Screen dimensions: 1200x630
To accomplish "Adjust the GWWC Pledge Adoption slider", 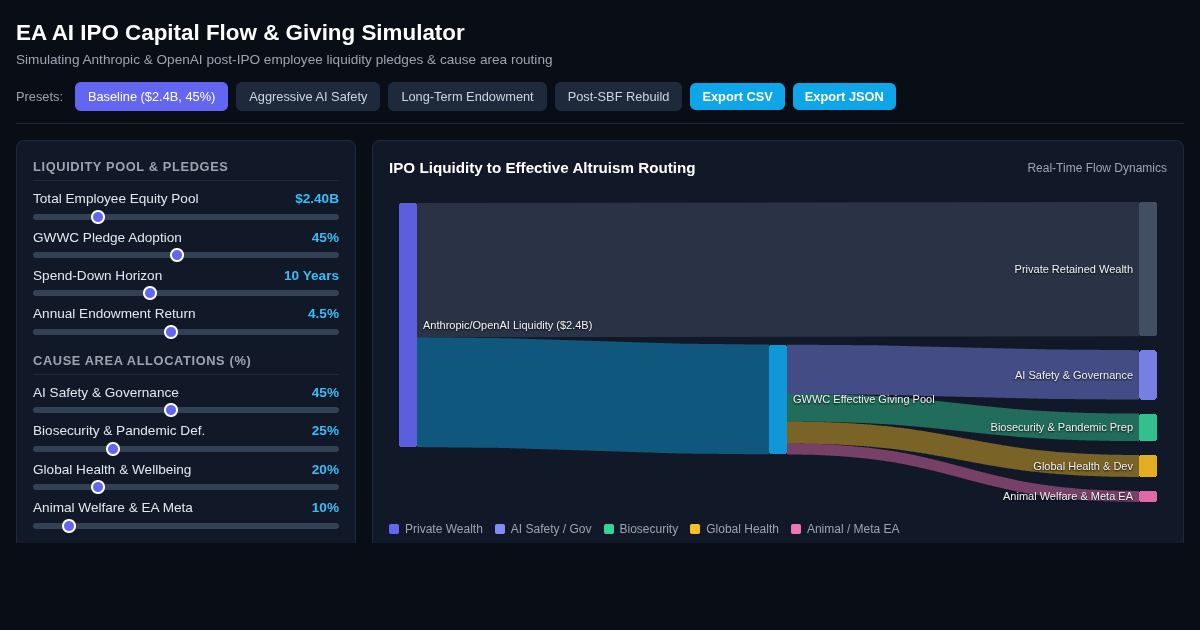I will click(186, 255).
